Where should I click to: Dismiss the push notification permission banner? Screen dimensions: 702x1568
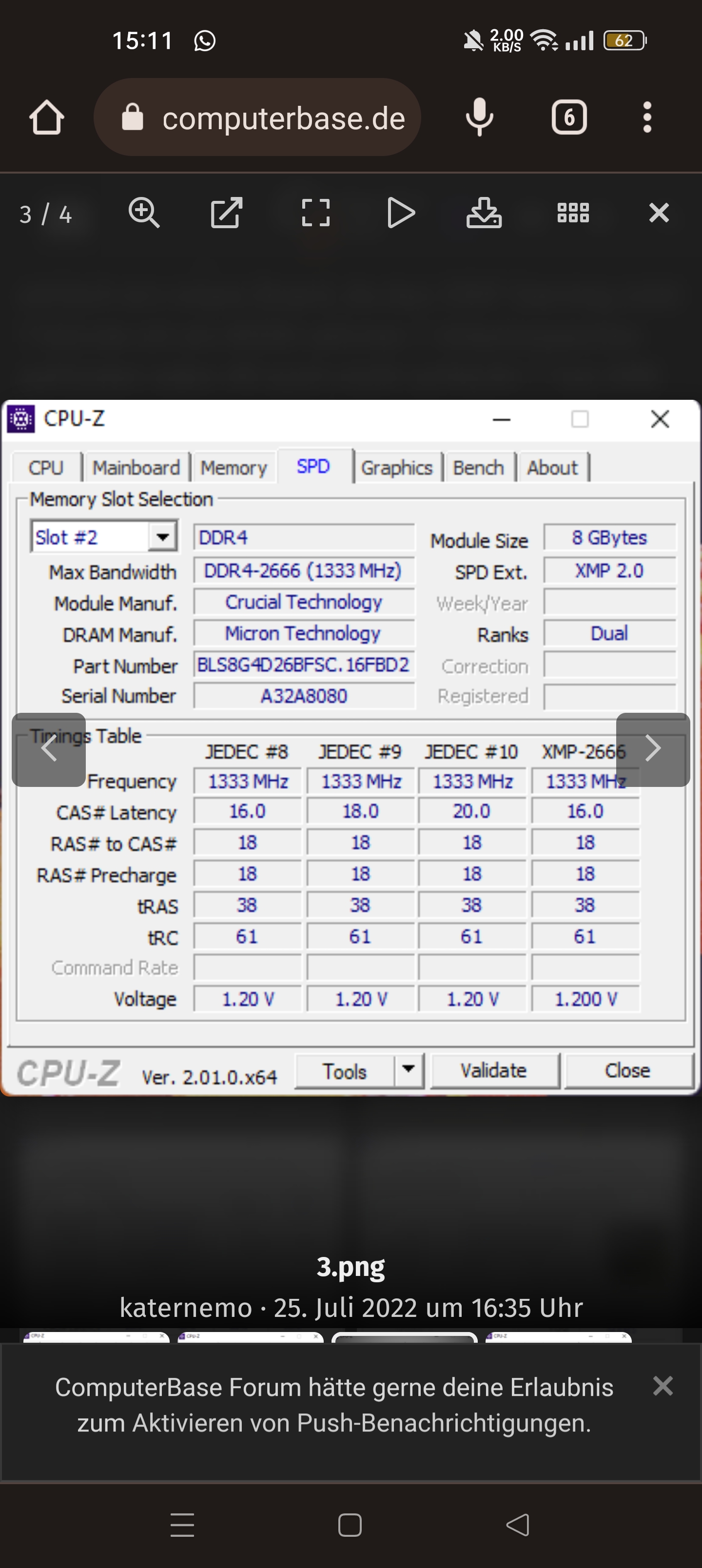click(x=663, y=1386)
